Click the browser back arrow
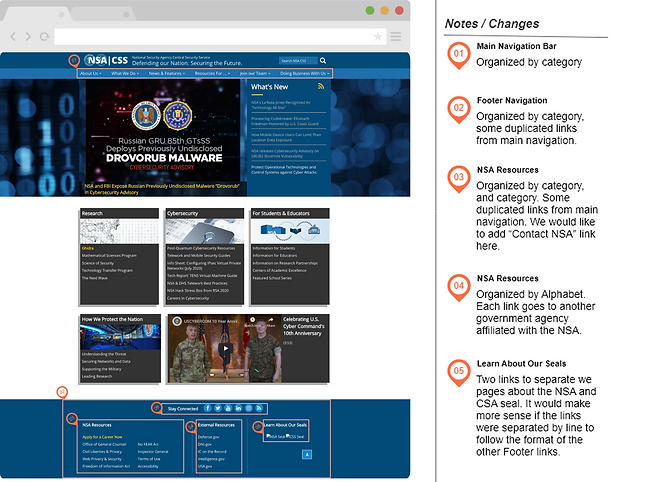 pyautogui.click(x=13, y=37)
